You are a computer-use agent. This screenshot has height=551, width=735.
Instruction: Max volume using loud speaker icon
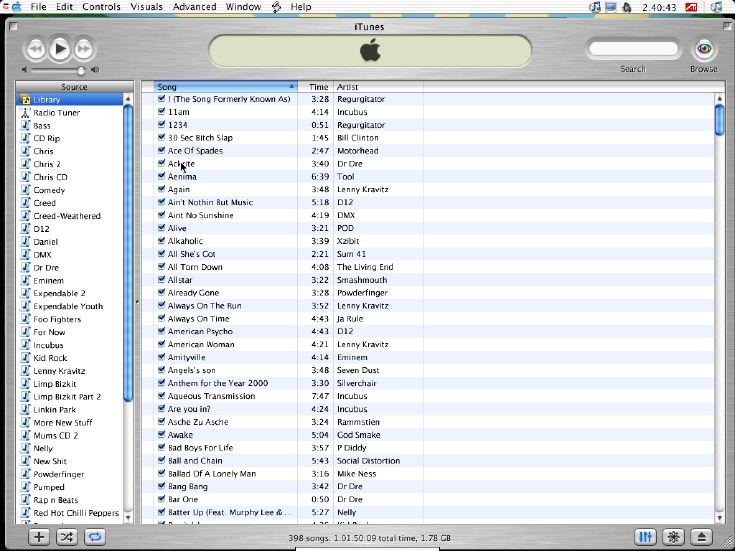pyautogui.click(x=95, y=70)
